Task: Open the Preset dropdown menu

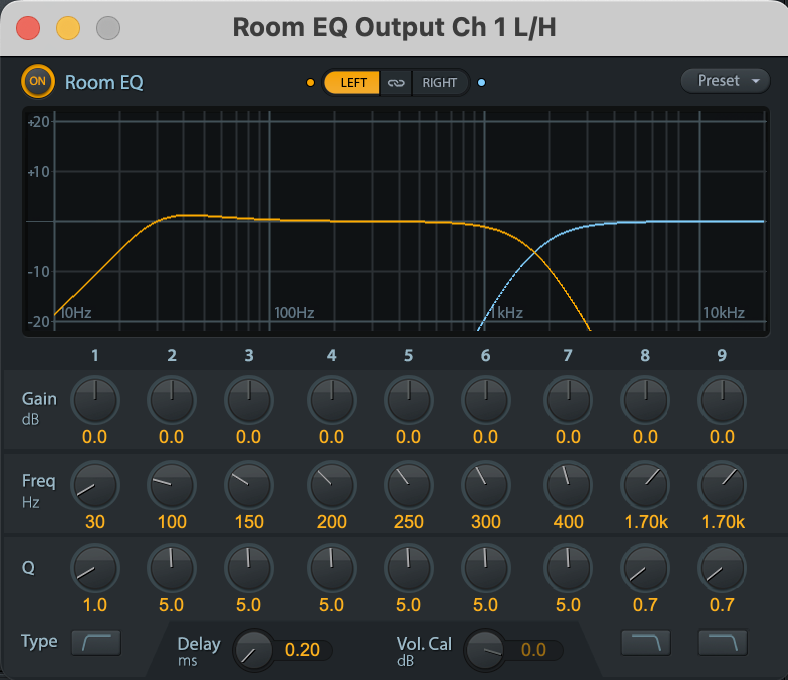Action: click(x=726, y=81)
